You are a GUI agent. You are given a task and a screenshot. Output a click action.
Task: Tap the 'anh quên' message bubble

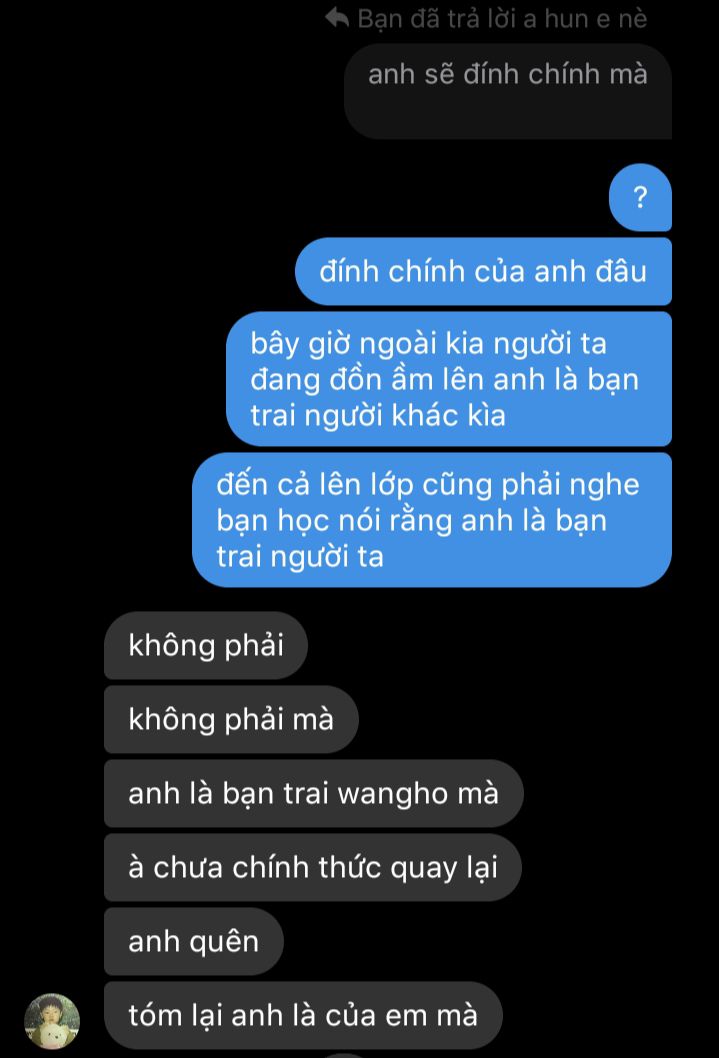pos(194,941)
